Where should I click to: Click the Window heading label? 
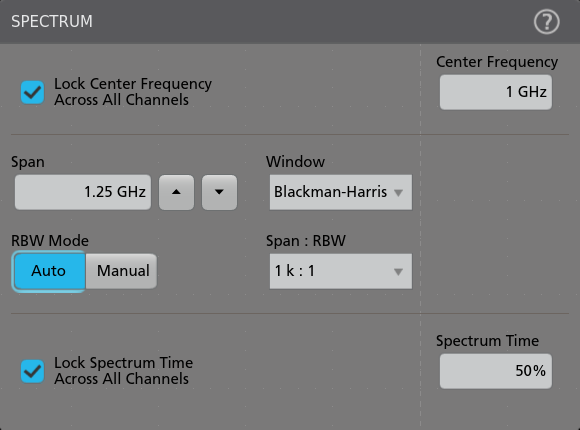tap(295, 162)
